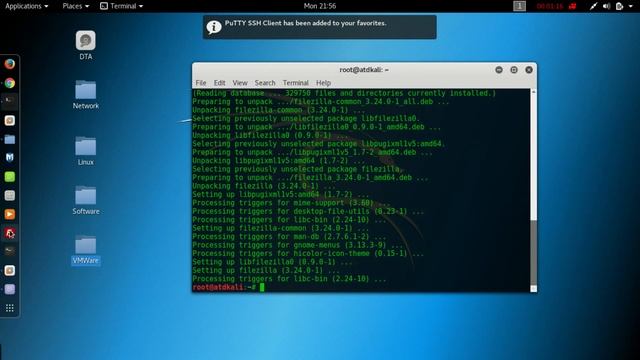Screen dimensions: 640x360
Task: Open the File menu in the terminal
Action: point(201,83)
